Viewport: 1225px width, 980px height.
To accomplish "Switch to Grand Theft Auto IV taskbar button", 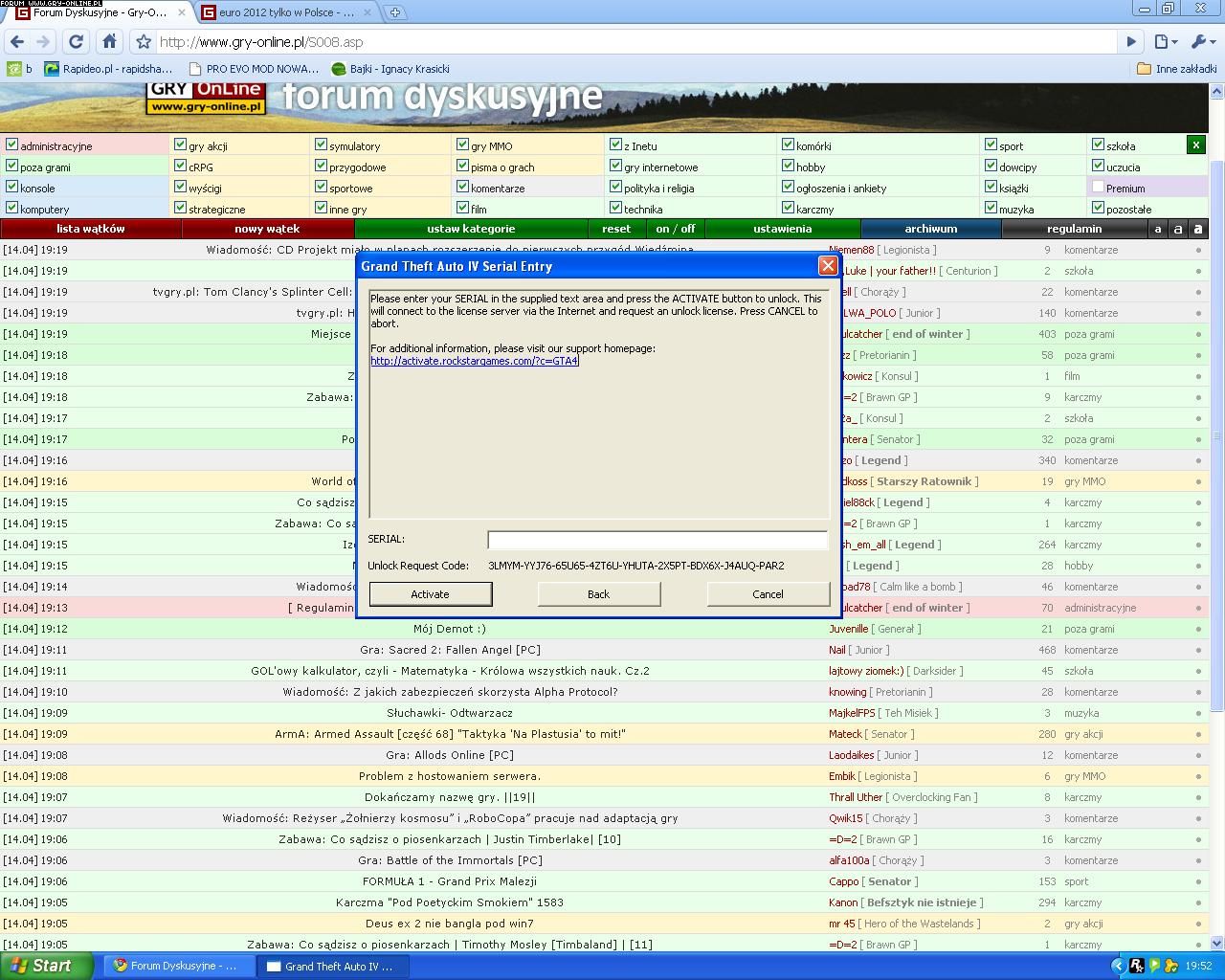I will click(333, 966).
